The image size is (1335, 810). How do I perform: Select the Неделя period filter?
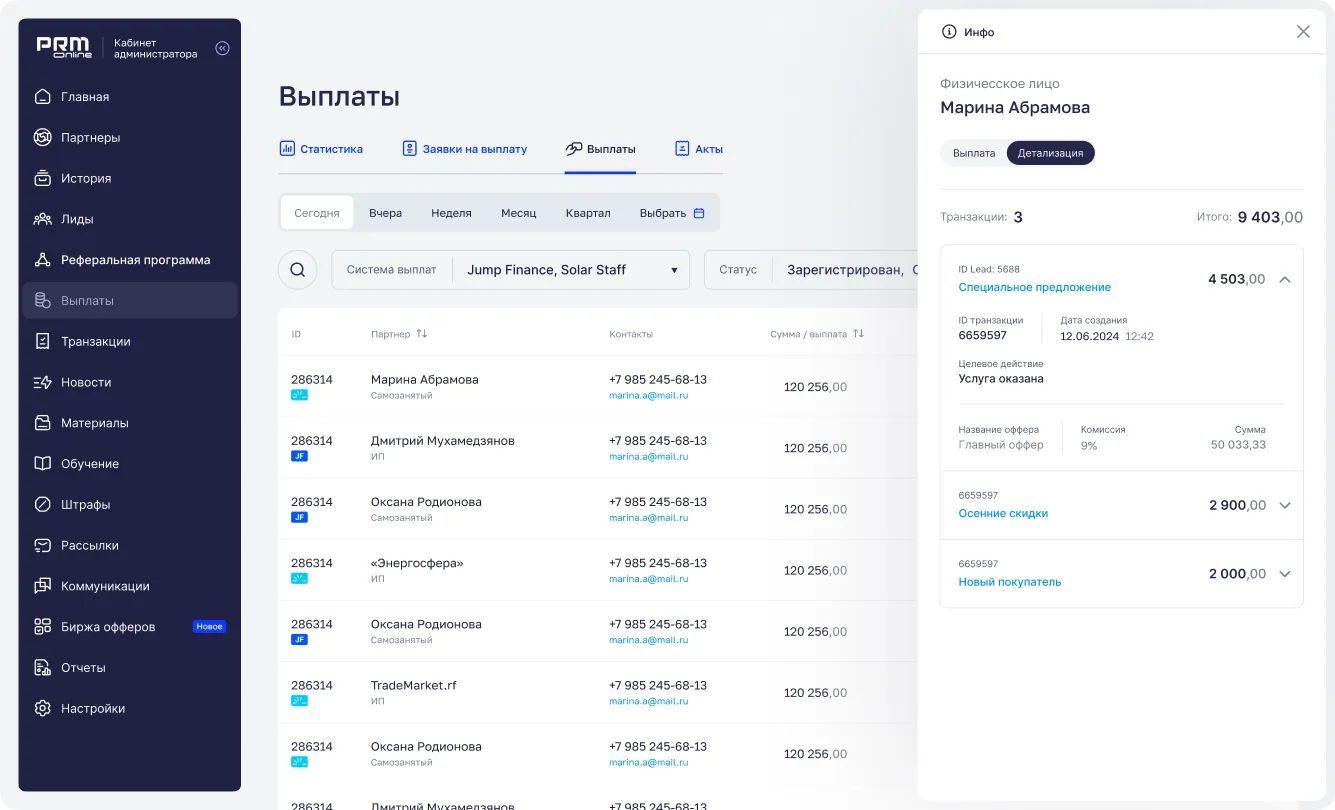coord(451,213)
